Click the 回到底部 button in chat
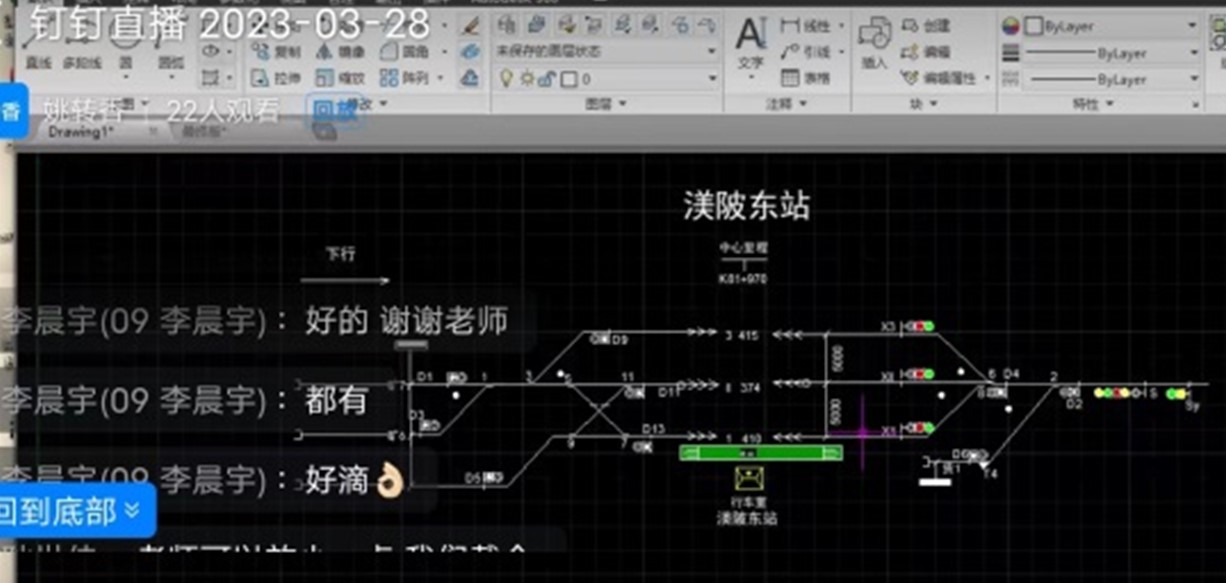This screenshot has width=1226, height=583. tap(76, 511)
